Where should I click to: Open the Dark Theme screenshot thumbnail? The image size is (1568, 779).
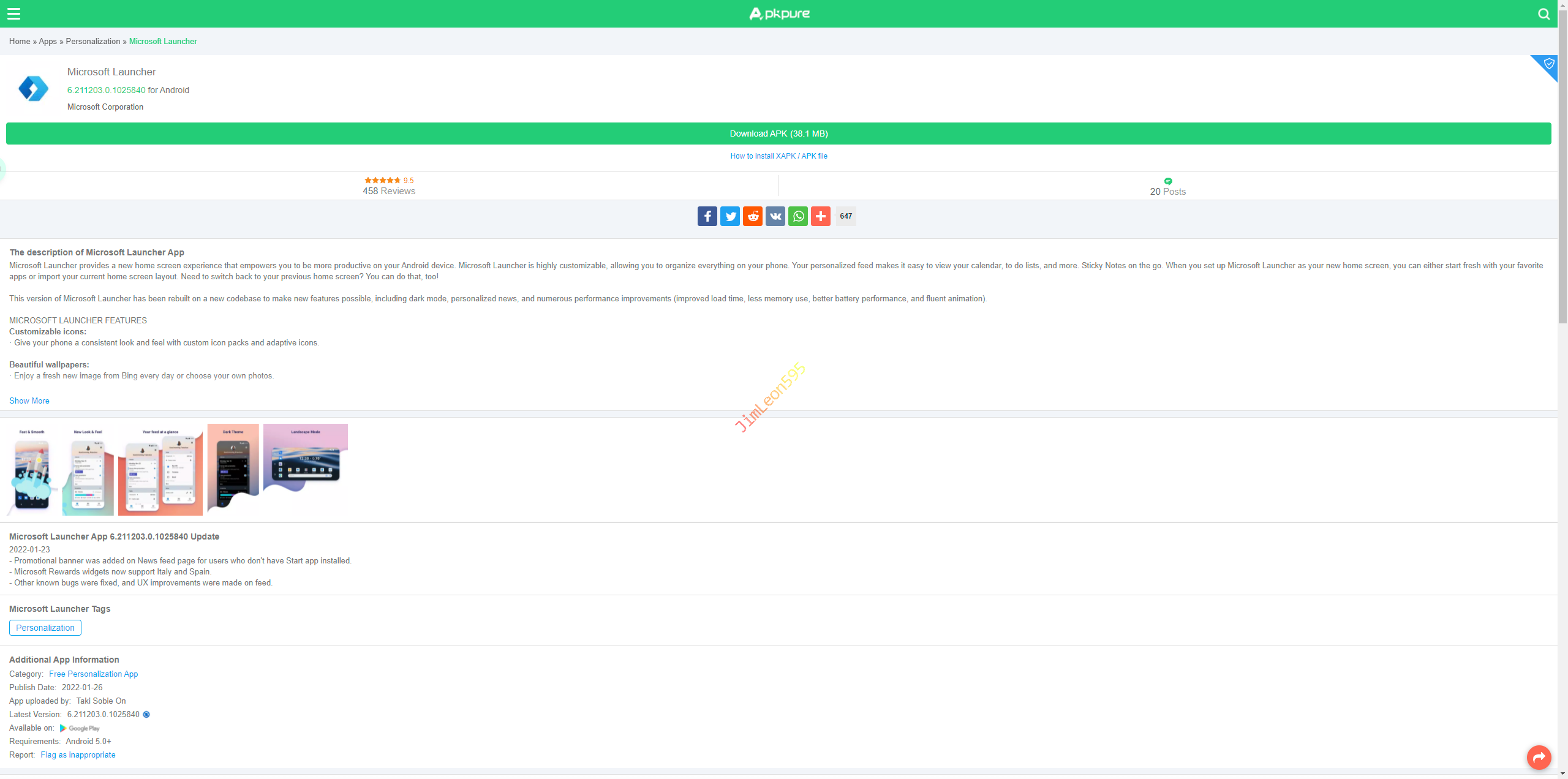[233, 469]
